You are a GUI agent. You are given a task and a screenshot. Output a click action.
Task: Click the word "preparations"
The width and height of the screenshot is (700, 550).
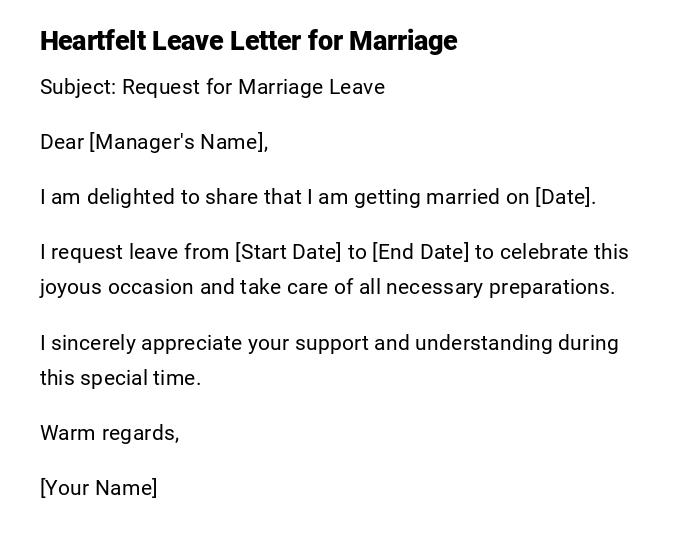click(x=555, y=287)
